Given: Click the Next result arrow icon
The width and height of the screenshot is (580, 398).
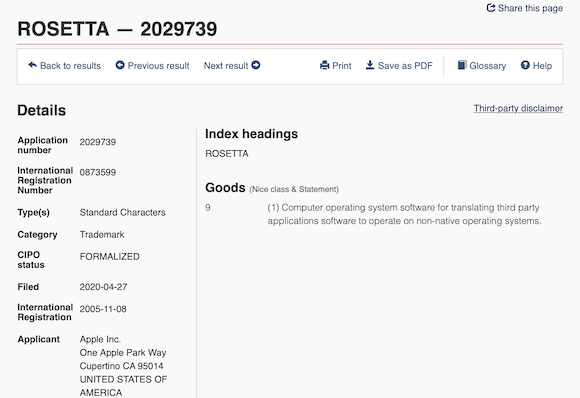Looking at the screenshot, I should tap(256, 65).
